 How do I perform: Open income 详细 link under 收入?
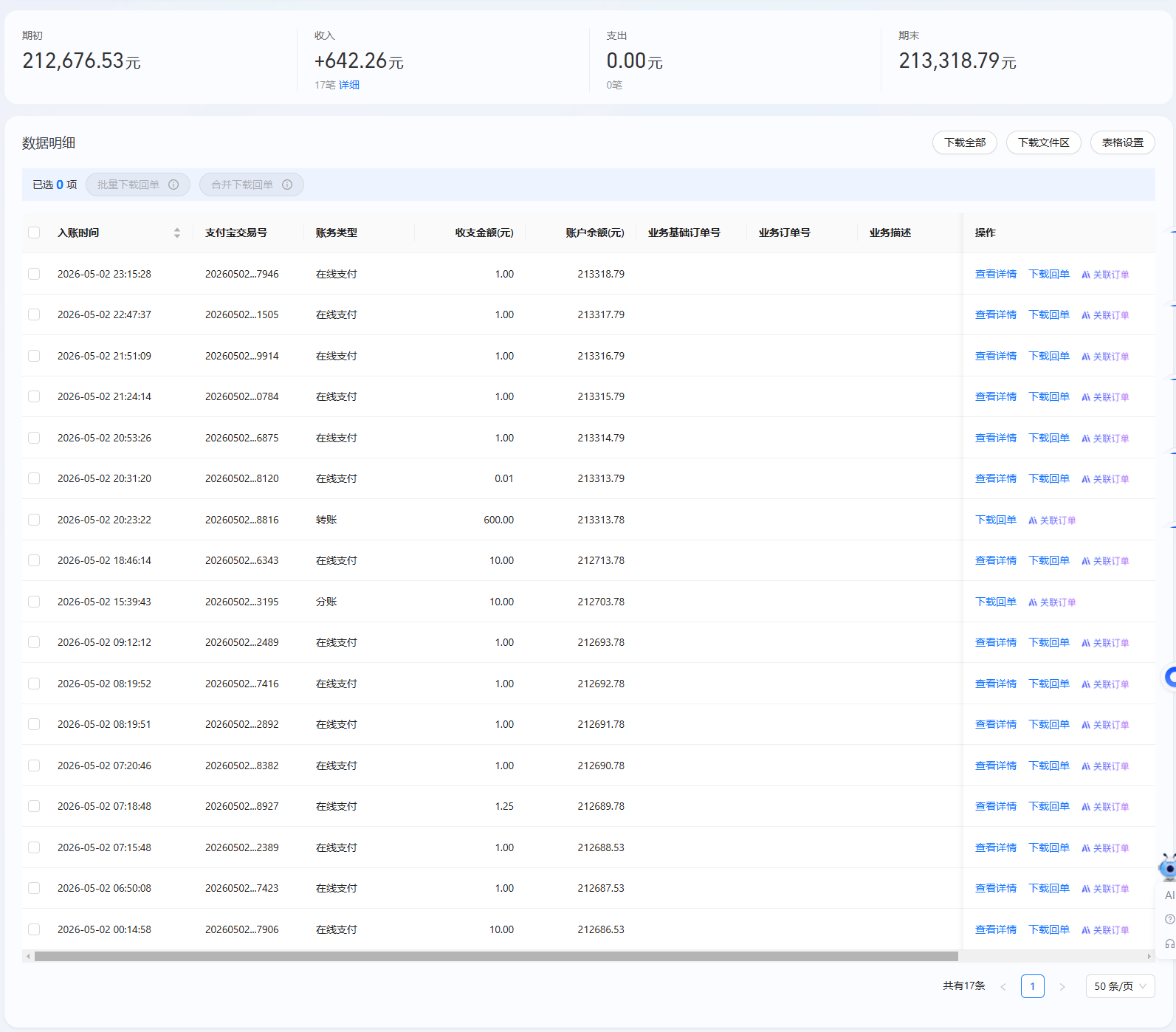point(349,85)
